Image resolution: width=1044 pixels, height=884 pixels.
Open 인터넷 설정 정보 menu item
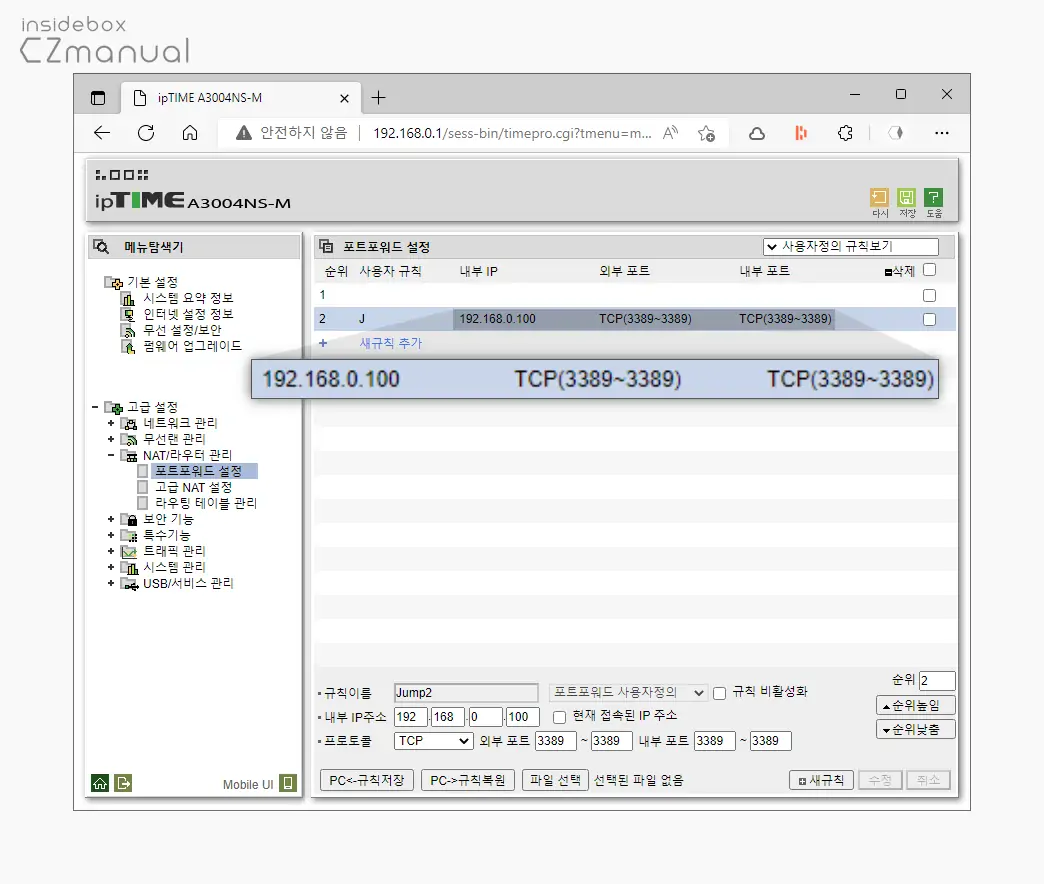pos(188,314)
